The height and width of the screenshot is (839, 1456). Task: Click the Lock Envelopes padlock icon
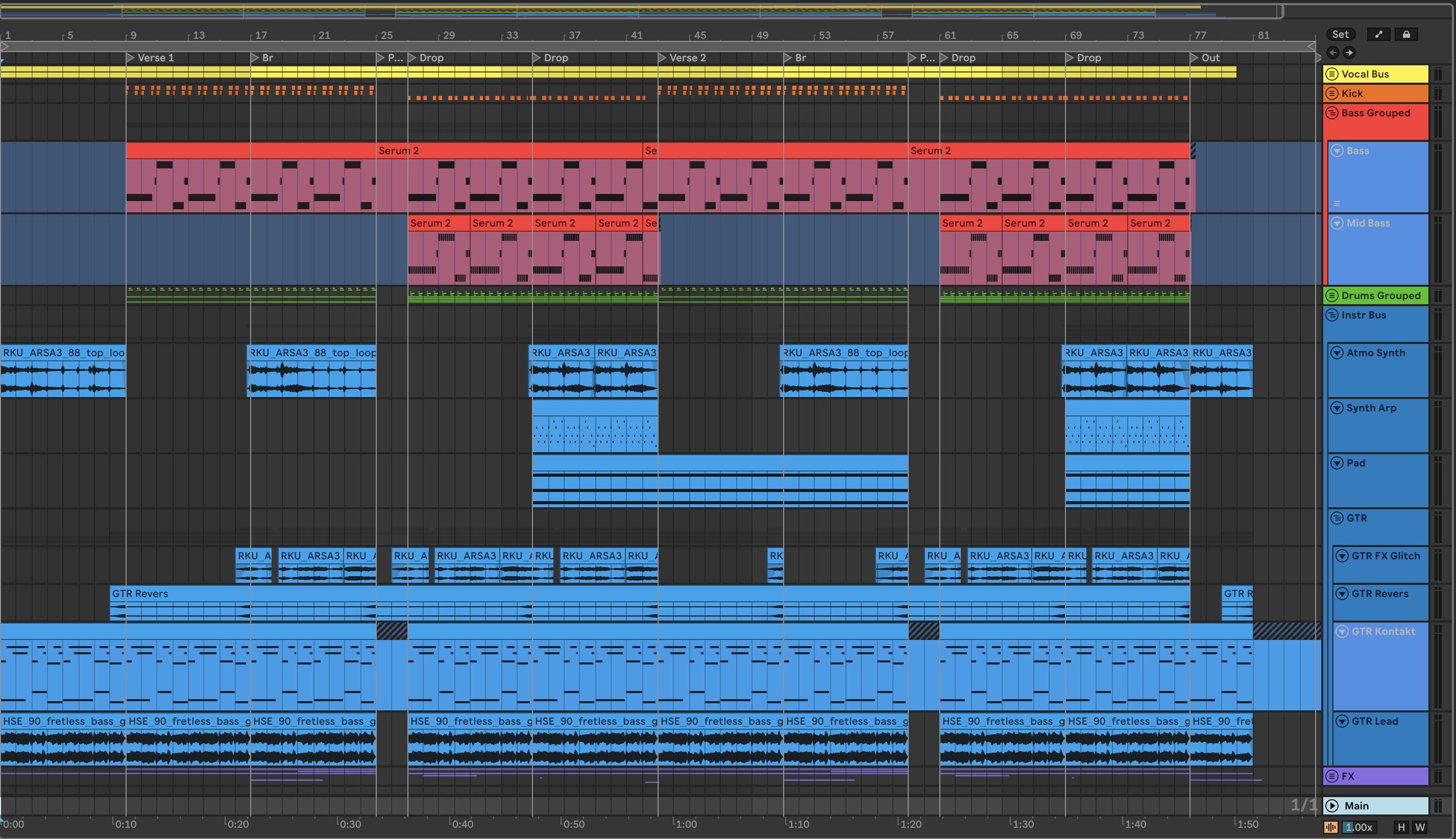tap(1406, 35)
